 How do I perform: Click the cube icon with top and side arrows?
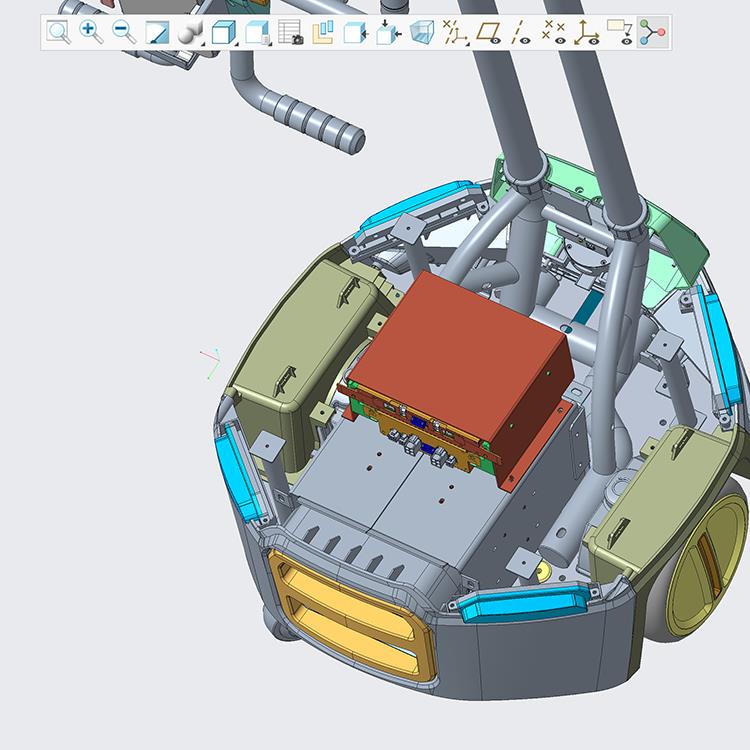click(388, 33)
